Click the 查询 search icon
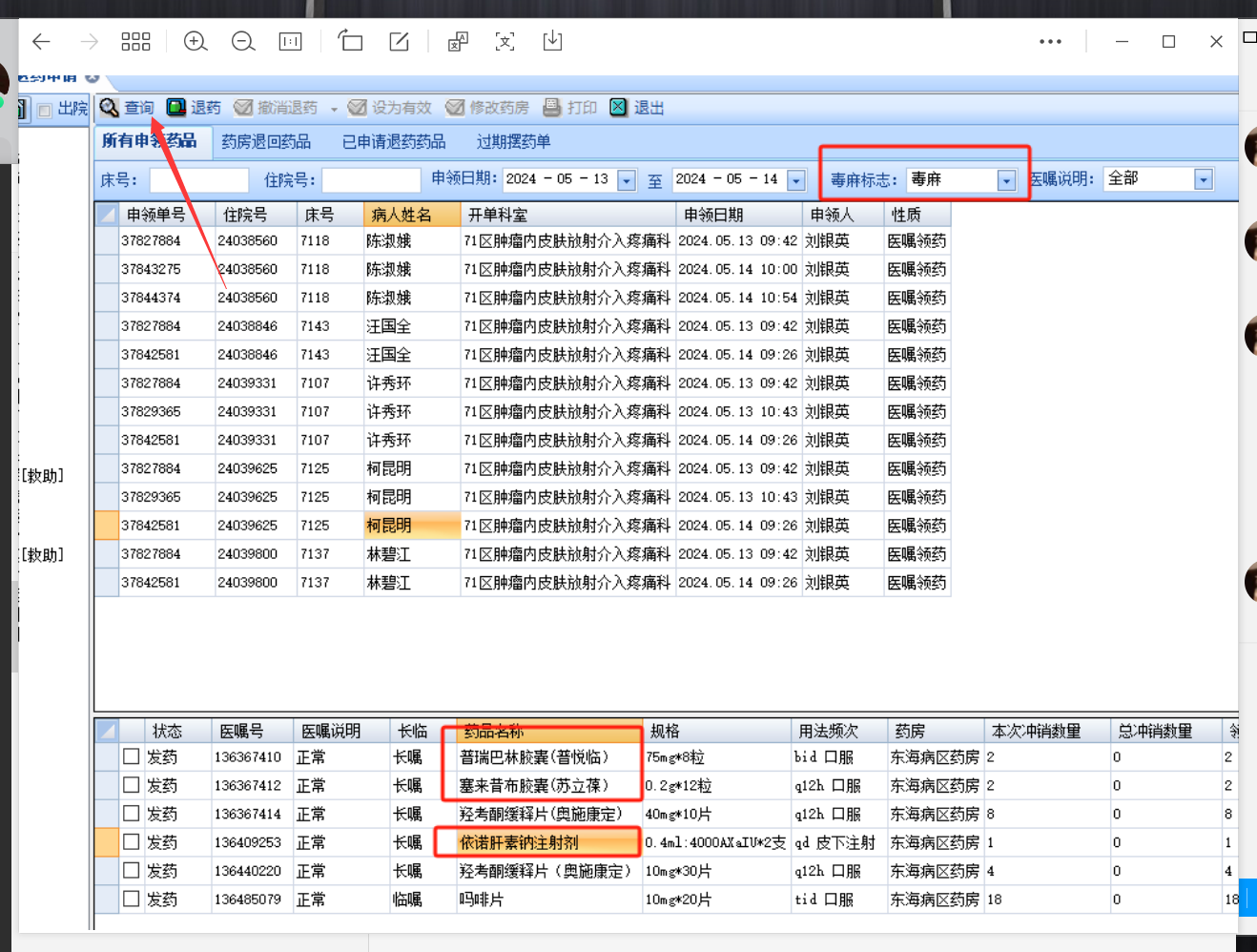This screenshot has width=1257, height=952. (110, 108)
